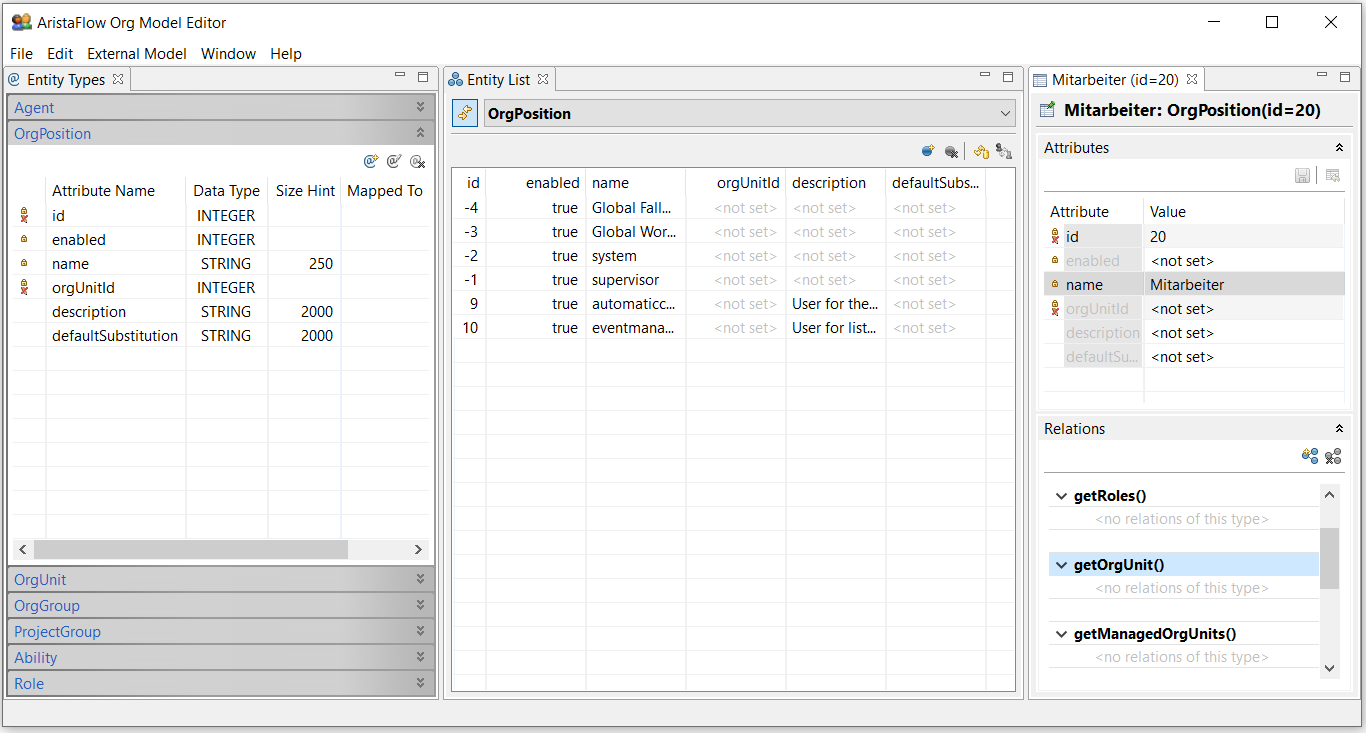Open the OrgPosition entity type dropdown

tap(1005, 113)
